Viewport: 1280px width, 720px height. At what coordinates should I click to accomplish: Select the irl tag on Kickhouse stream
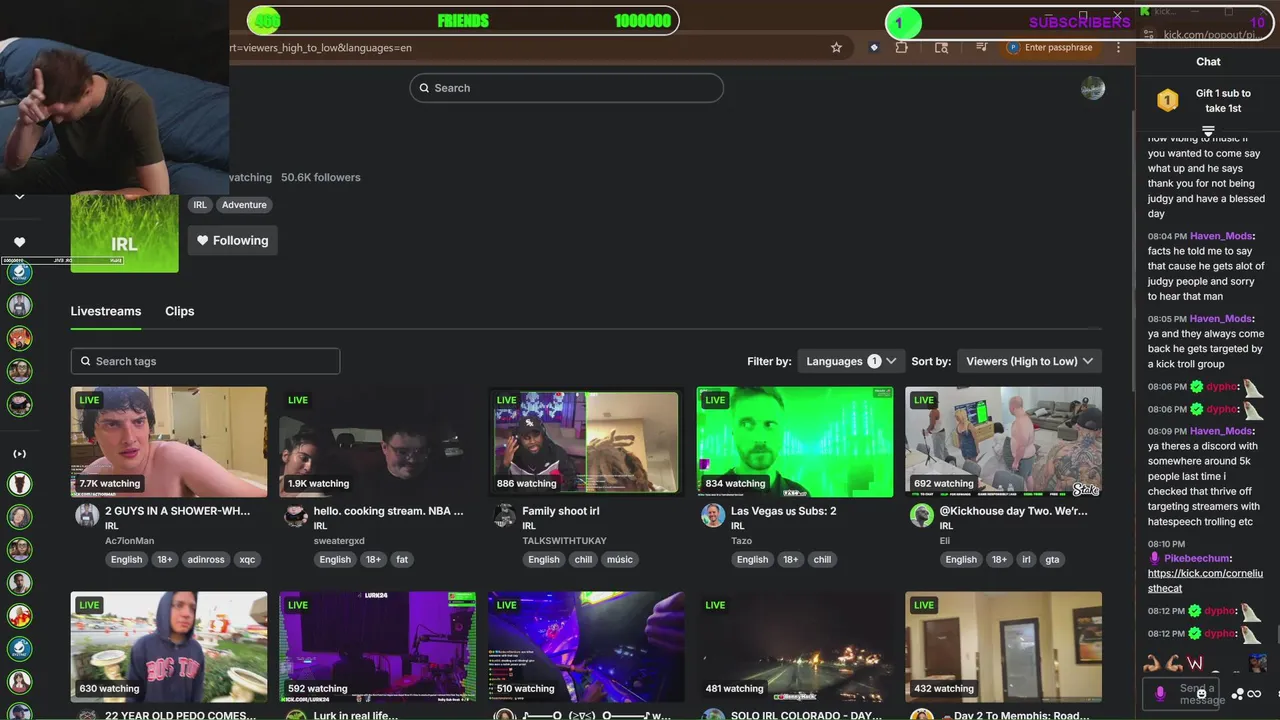click(x=1026, y=560)
